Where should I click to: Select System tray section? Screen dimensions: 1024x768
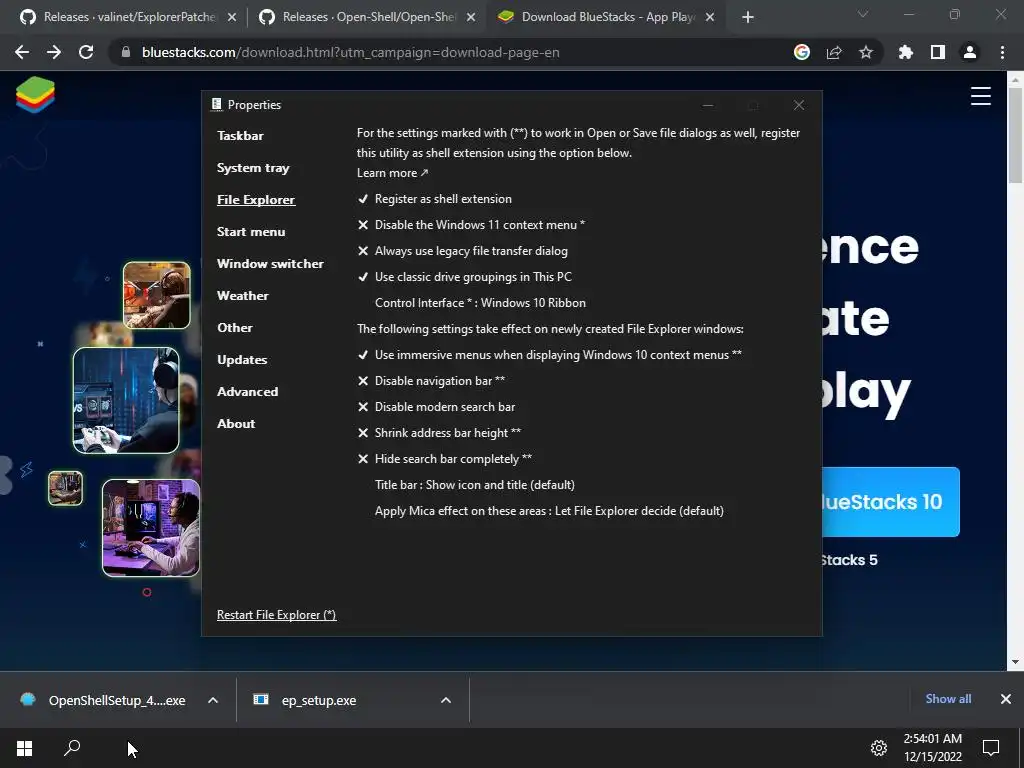tap(253, 168)
